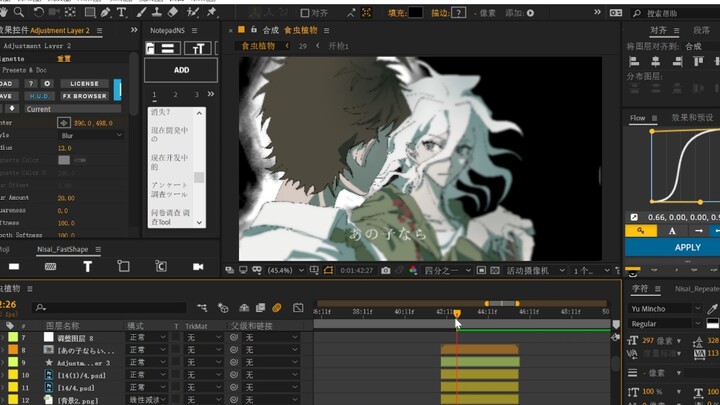This screenshot has width=720, height=405.
Task: Open the NotepadNS panel menu
Action: (x=194, y=30)
